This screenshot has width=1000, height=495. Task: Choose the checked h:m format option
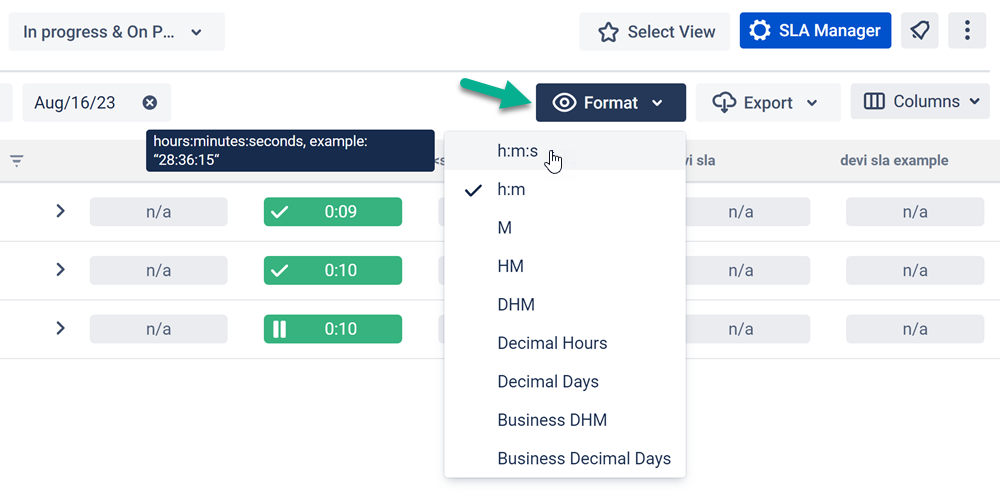point(511,189)
